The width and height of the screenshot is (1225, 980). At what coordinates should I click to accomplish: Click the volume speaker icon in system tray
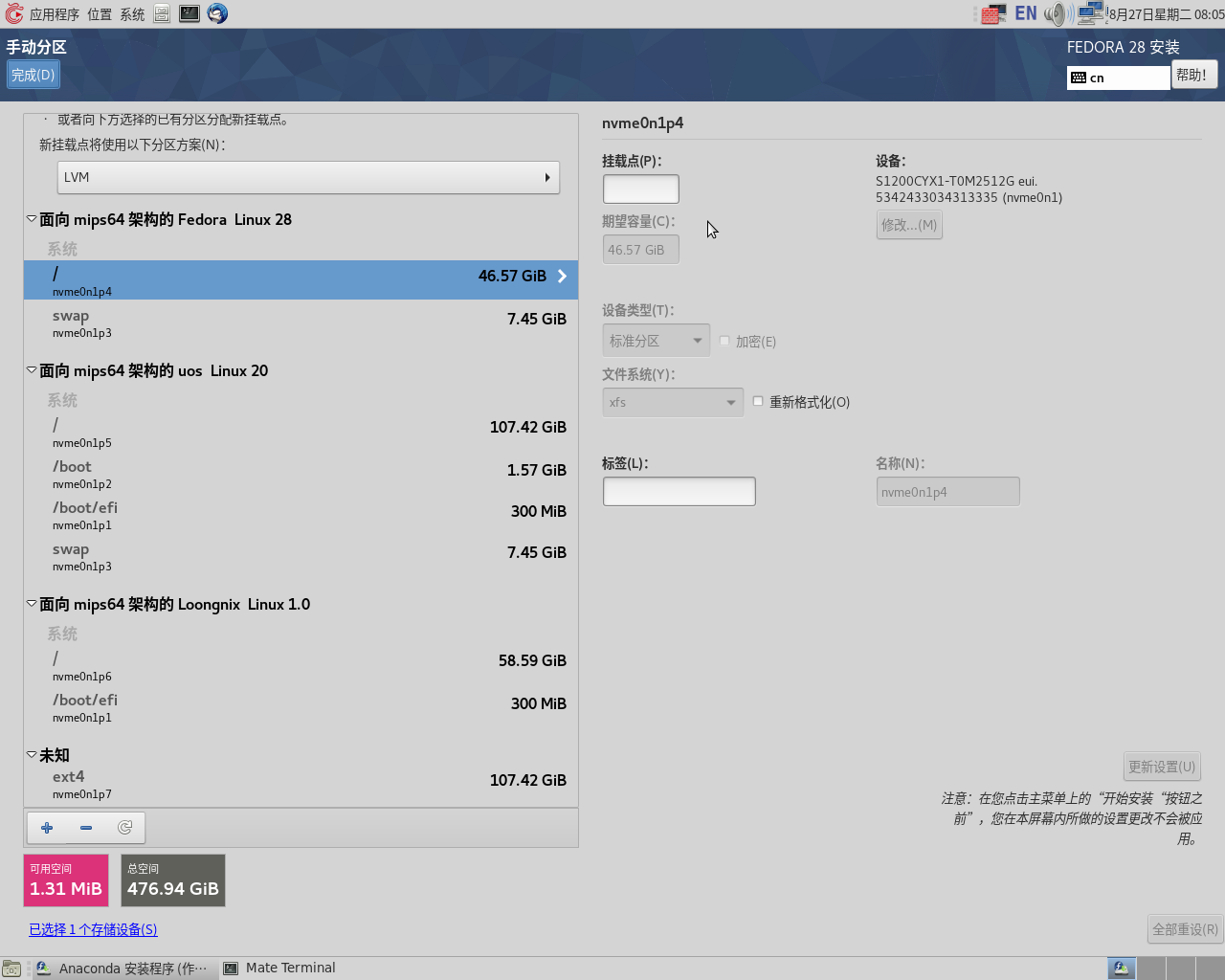click(x=1058, y=13)
